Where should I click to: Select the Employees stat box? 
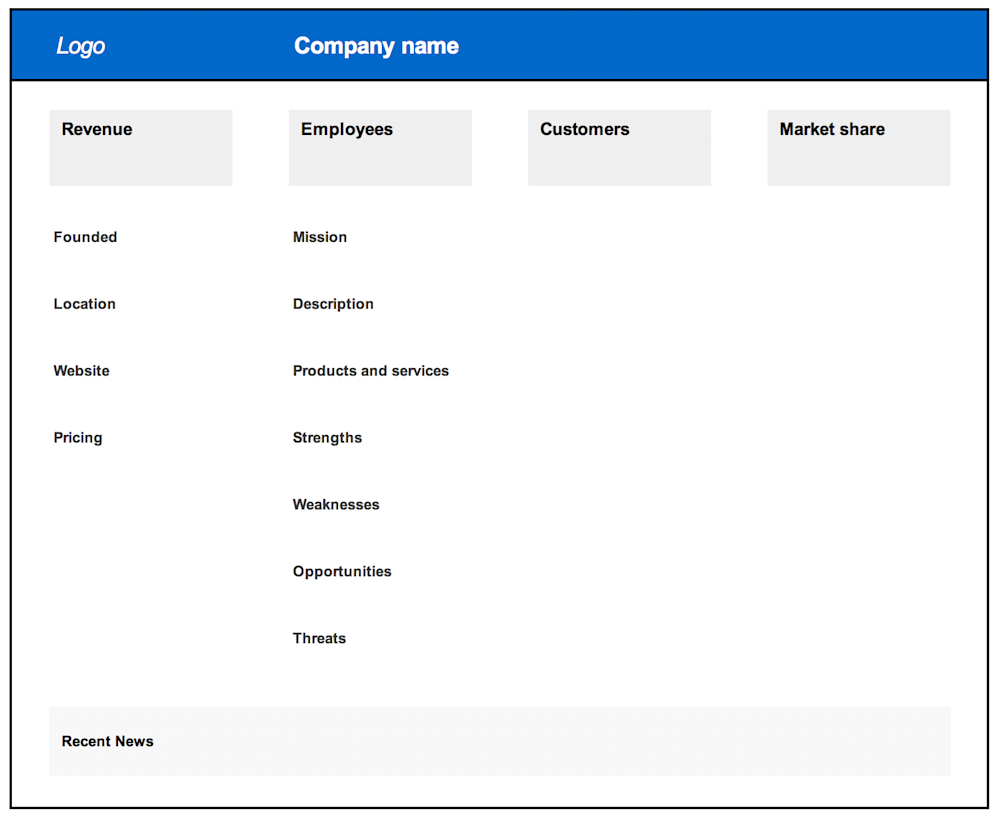pos(380,147)
